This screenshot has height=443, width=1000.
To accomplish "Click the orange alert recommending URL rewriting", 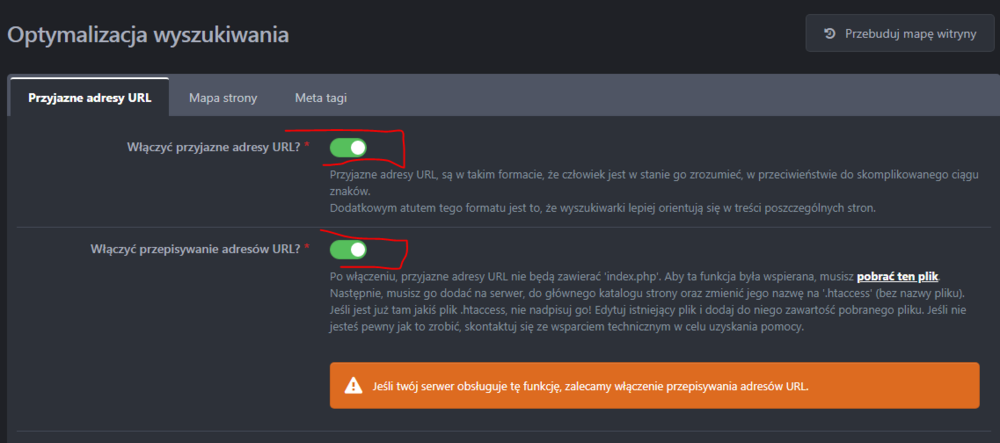I will click(x=654, y=385).
